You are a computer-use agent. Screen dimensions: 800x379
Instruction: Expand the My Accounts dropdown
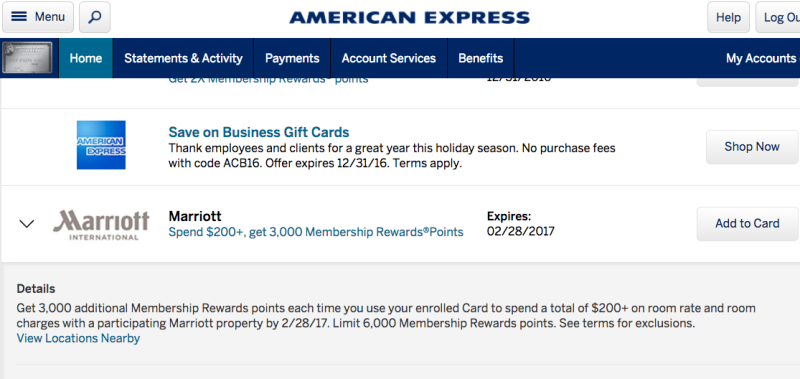click(x=762, y=58)
